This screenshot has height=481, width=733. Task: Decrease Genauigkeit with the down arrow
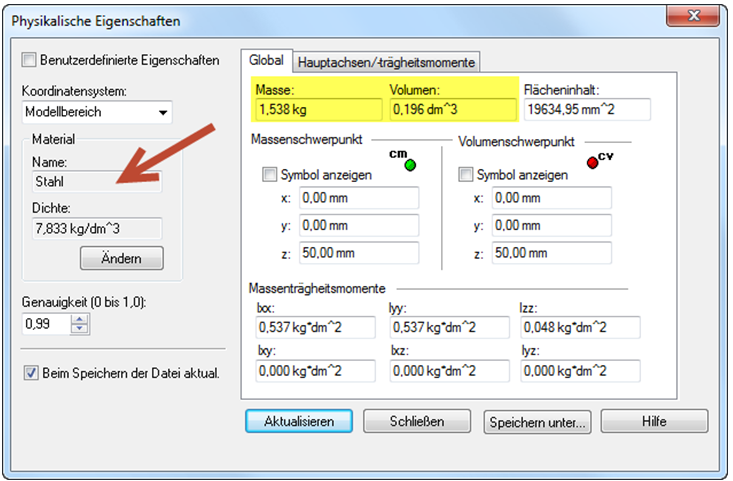[80, 329]
